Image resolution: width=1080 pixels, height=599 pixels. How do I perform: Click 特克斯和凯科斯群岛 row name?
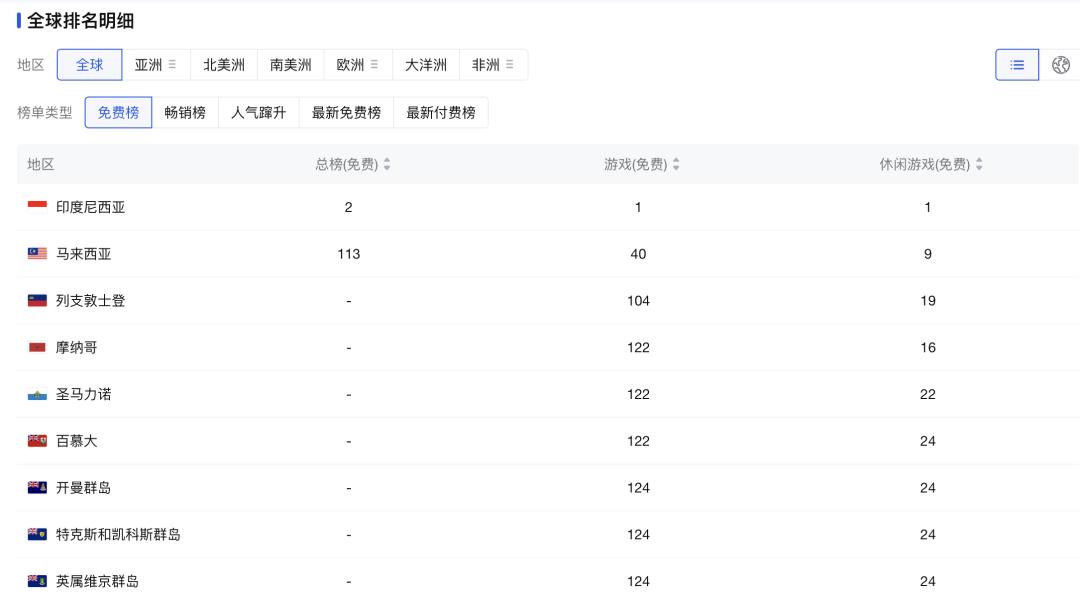coord(118,535)
